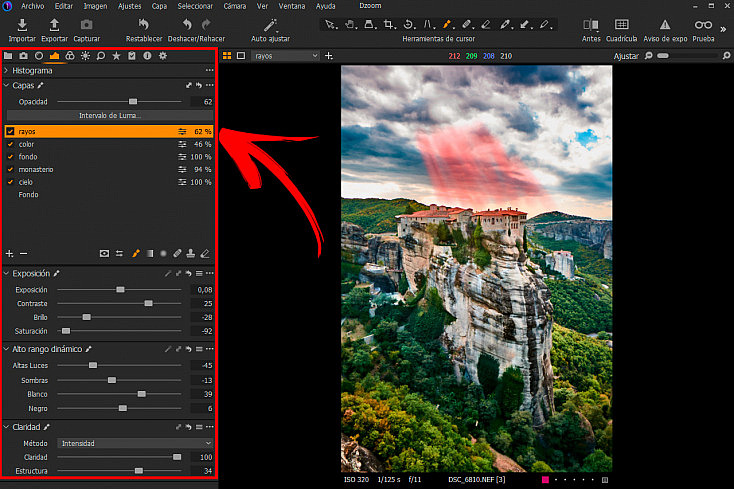734x489 pixels.
Task: Click minus icon to delete layer
Action: (23, 254)
